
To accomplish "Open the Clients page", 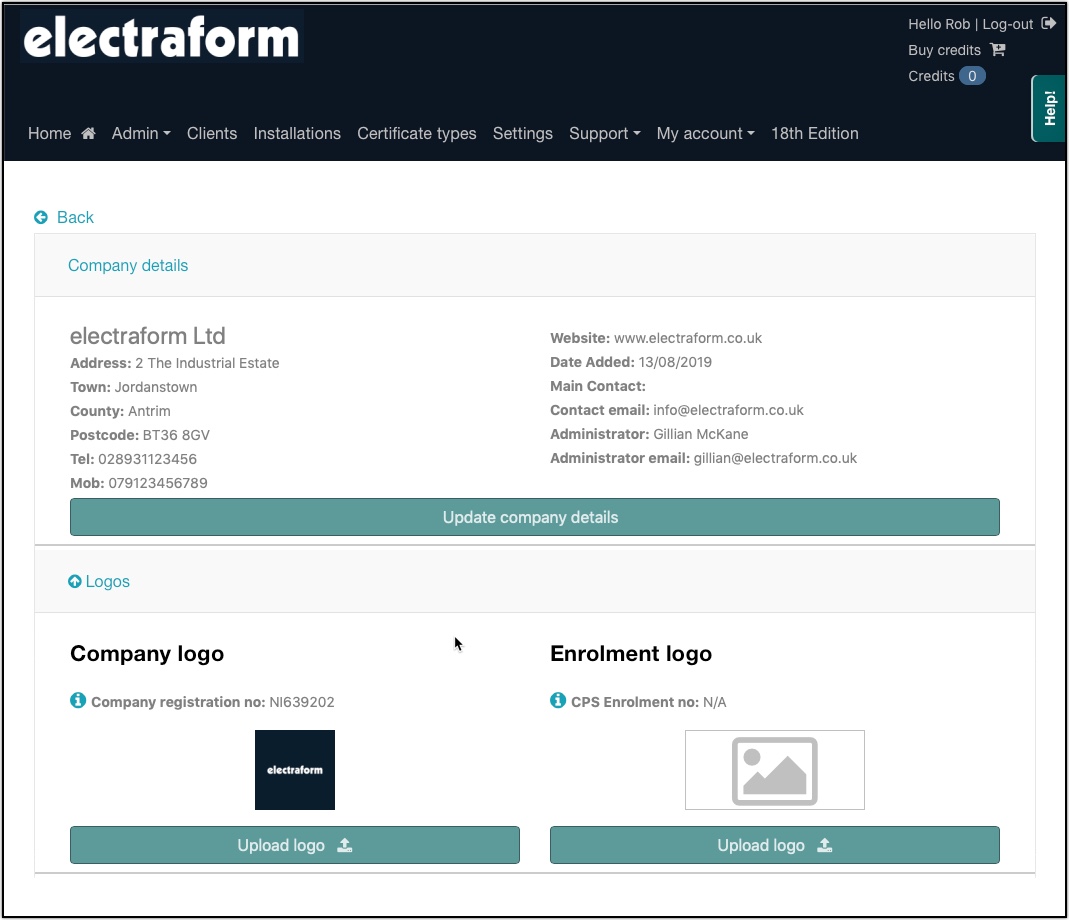I will click(x=212, y=133).
